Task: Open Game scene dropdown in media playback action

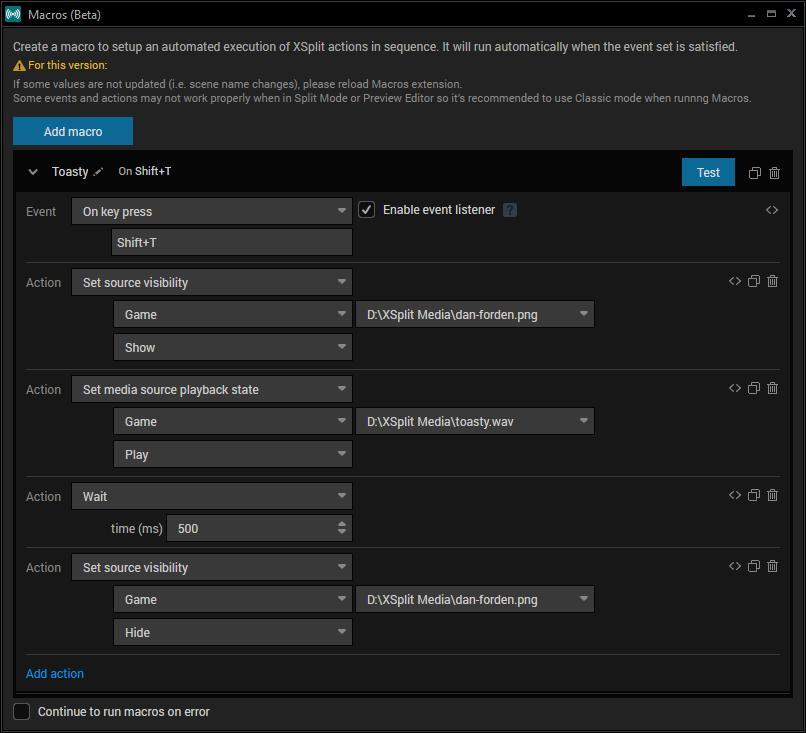Action: (x=233, y=421)
